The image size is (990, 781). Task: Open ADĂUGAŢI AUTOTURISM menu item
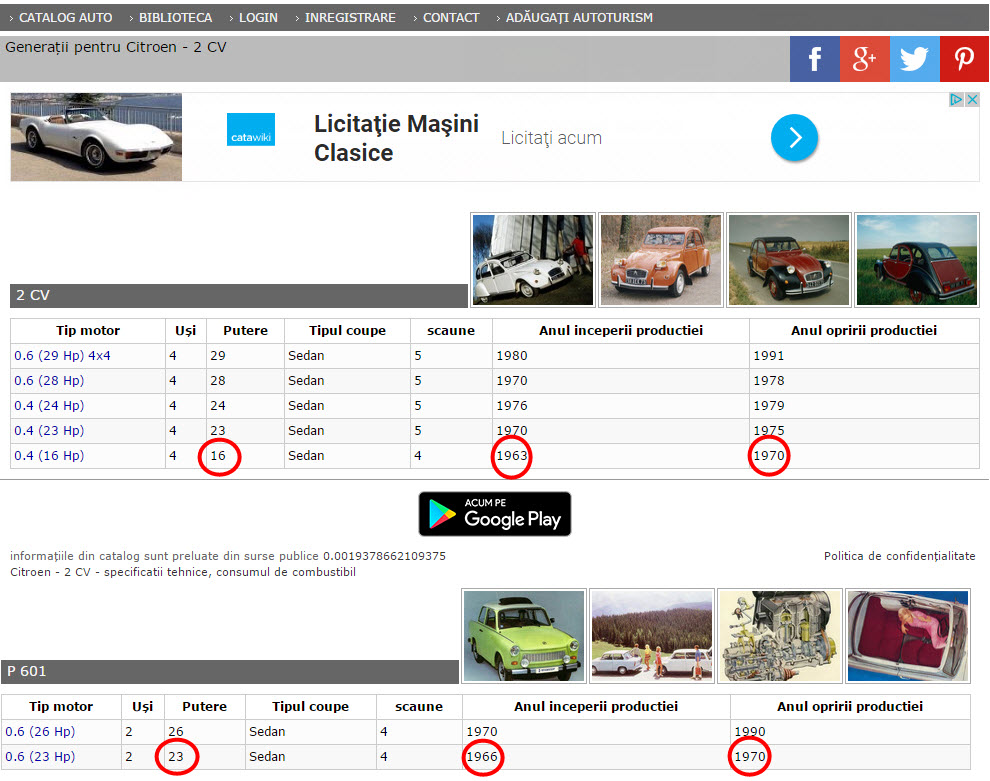tap(579, 18)
